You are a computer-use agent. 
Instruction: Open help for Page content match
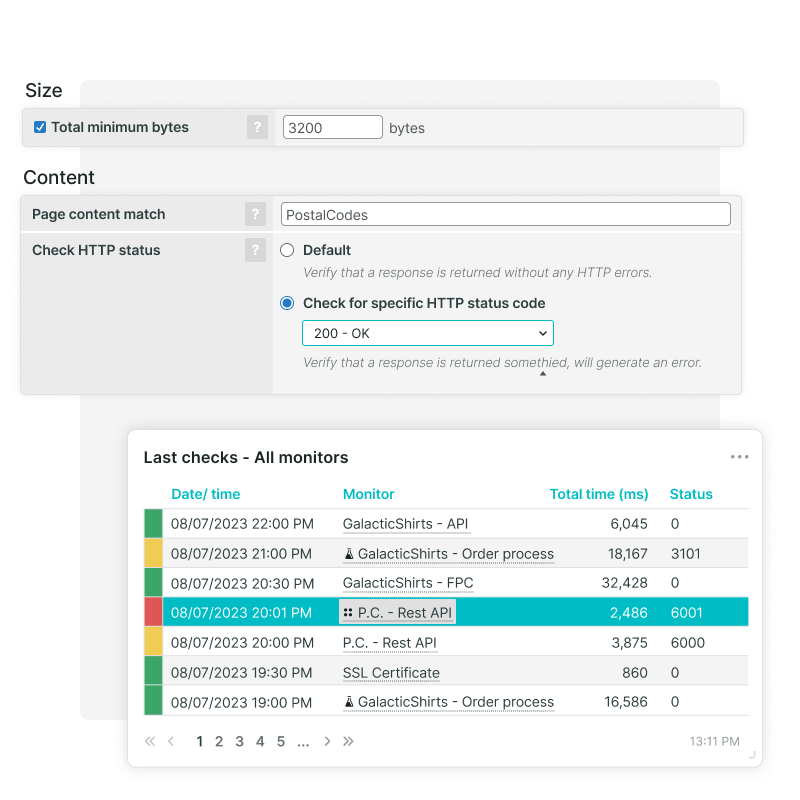click(255, 214)
